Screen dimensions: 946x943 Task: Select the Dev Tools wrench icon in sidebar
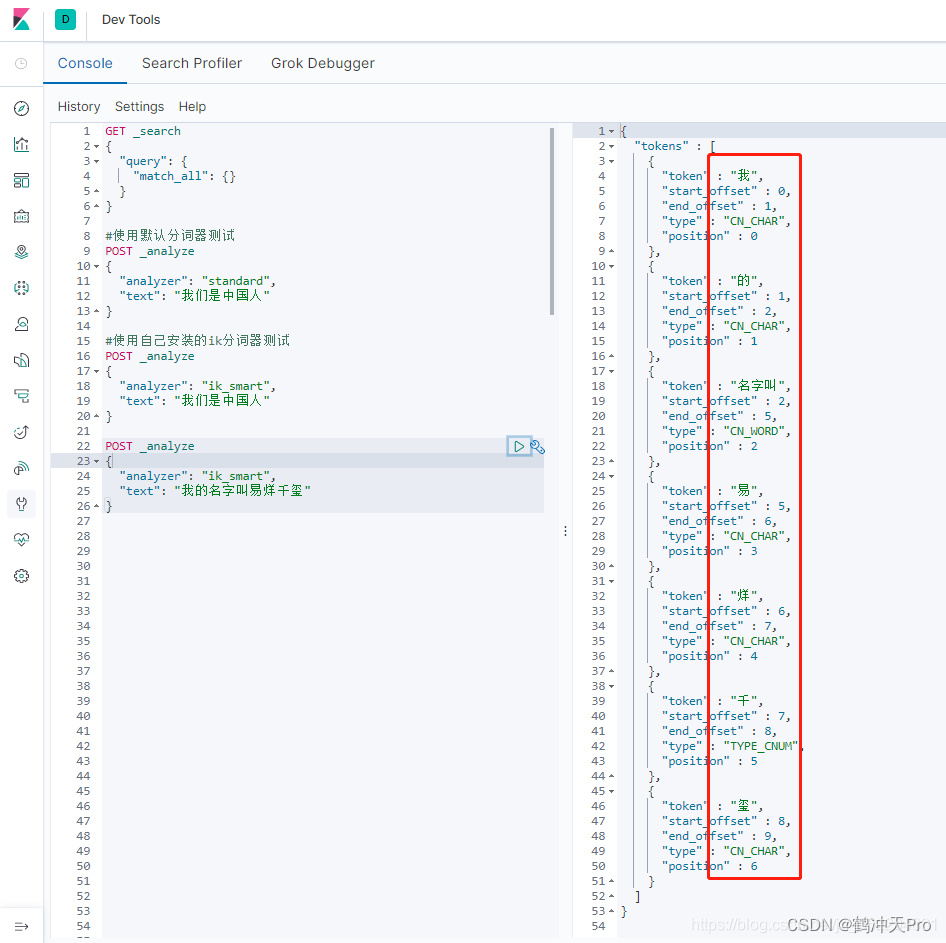coord(21,503)
